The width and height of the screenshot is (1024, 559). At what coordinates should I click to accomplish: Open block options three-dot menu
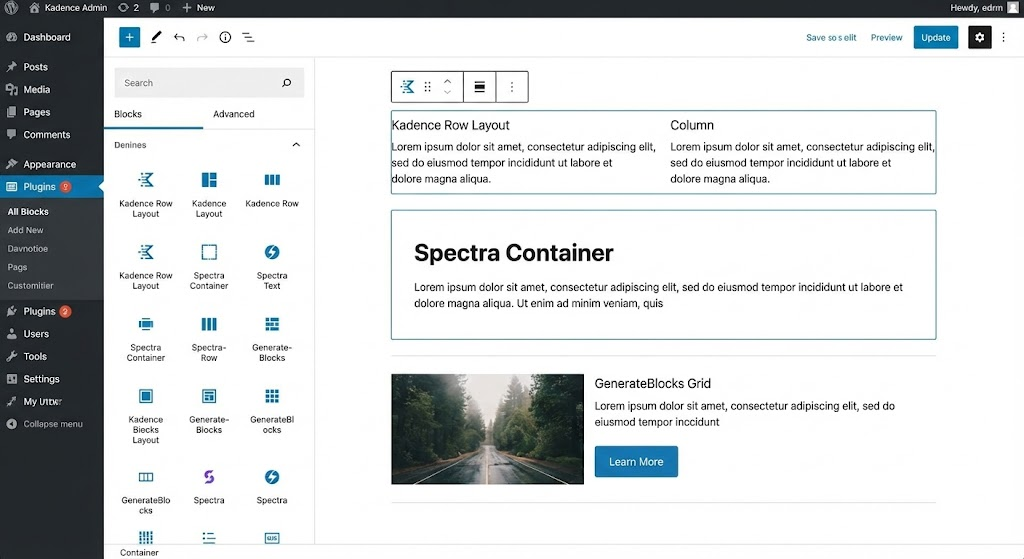512,87
